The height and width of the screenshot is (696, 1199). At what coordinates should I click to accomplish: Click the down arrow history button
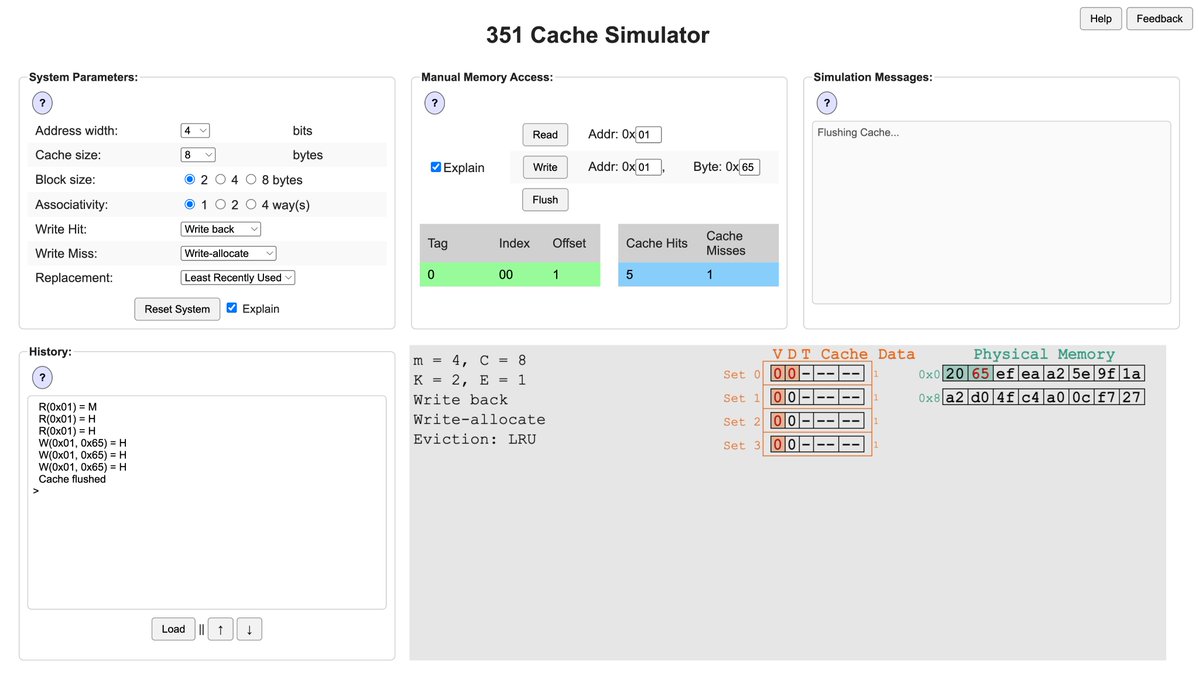[249, 629]
